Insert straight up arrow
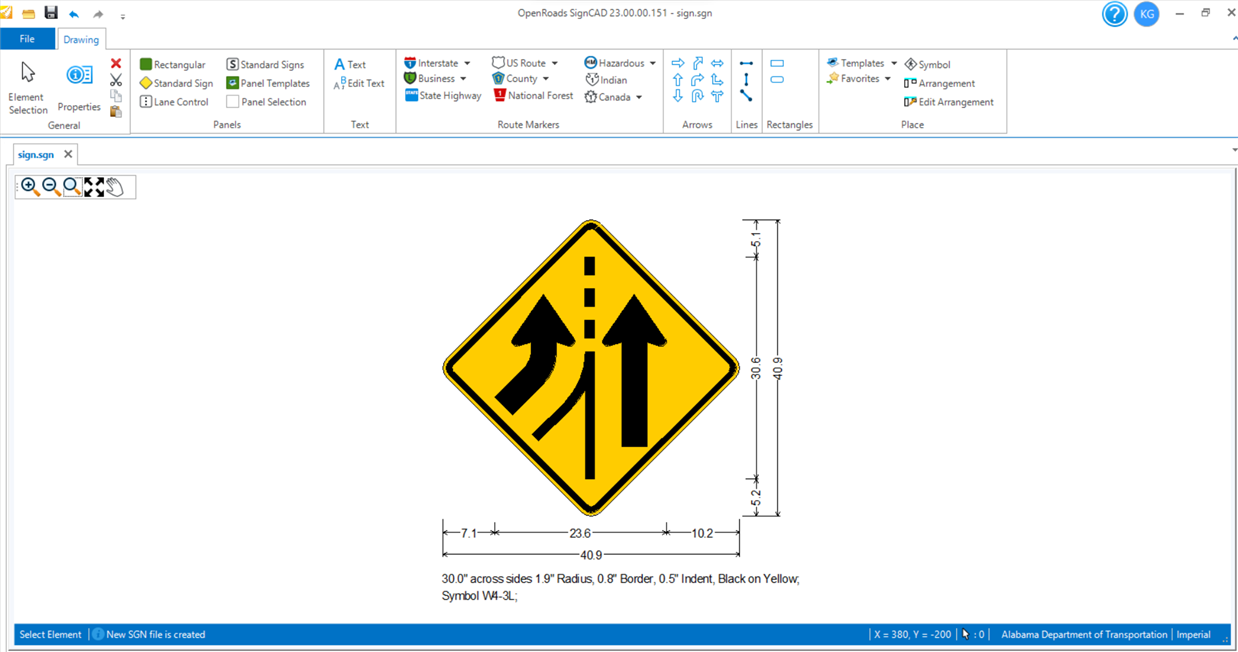1238x652 pixels. [678, 80]
